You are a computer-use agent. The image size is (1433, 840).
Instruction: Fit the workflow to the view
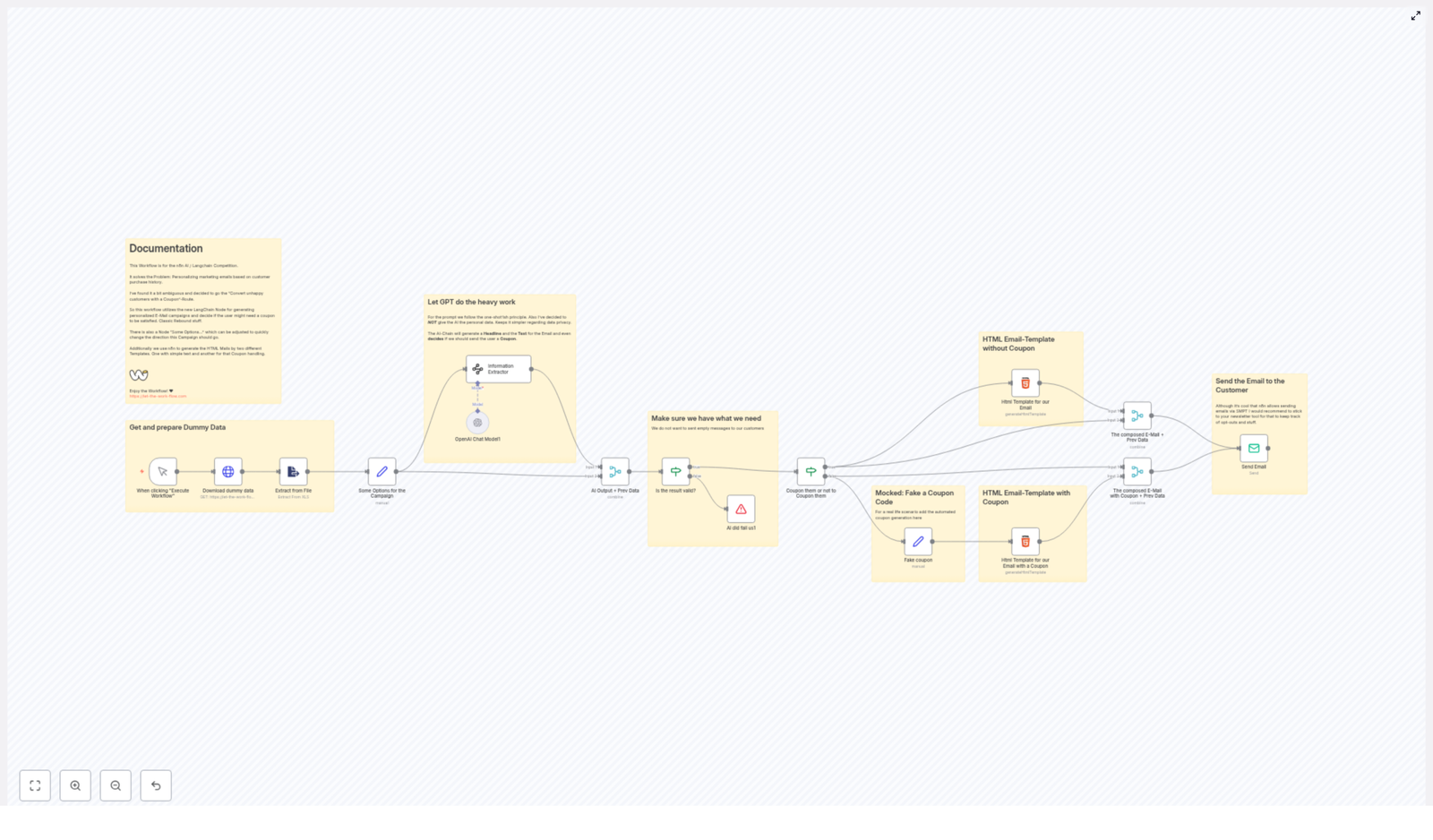click(x=35, y=785)
